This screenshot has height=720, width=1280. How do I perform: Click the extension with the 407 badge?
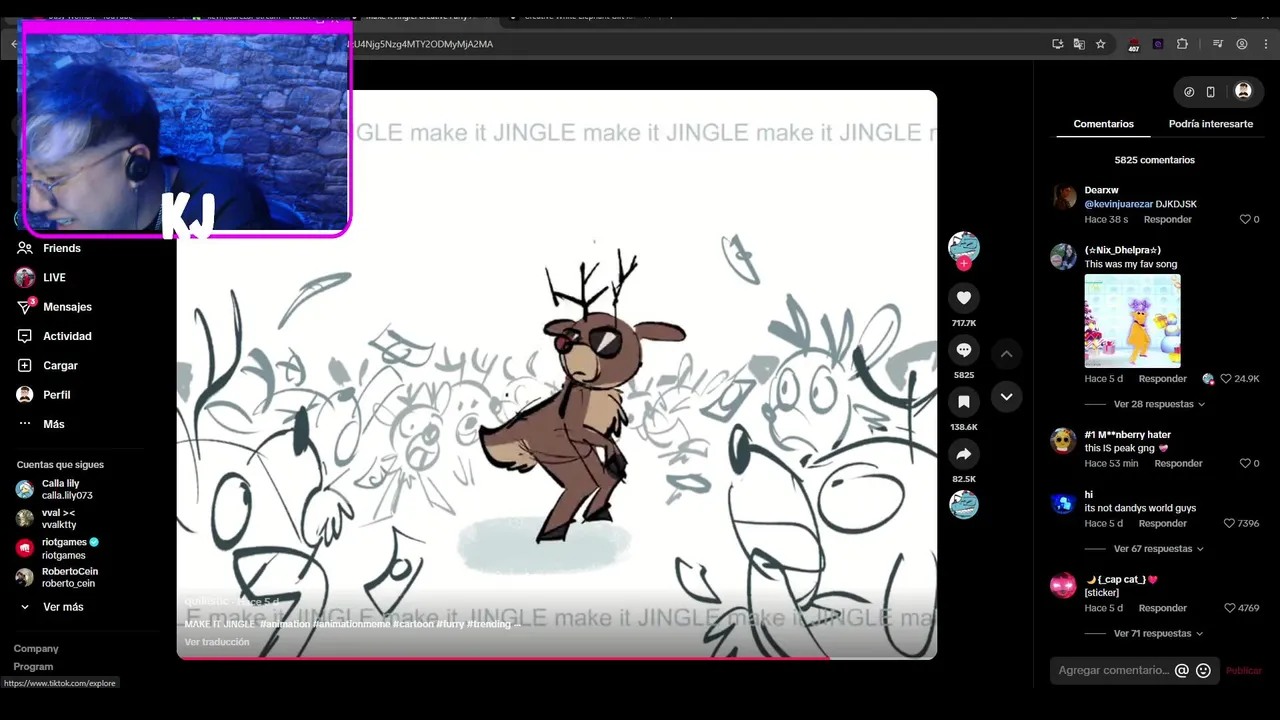[1134, 45]
